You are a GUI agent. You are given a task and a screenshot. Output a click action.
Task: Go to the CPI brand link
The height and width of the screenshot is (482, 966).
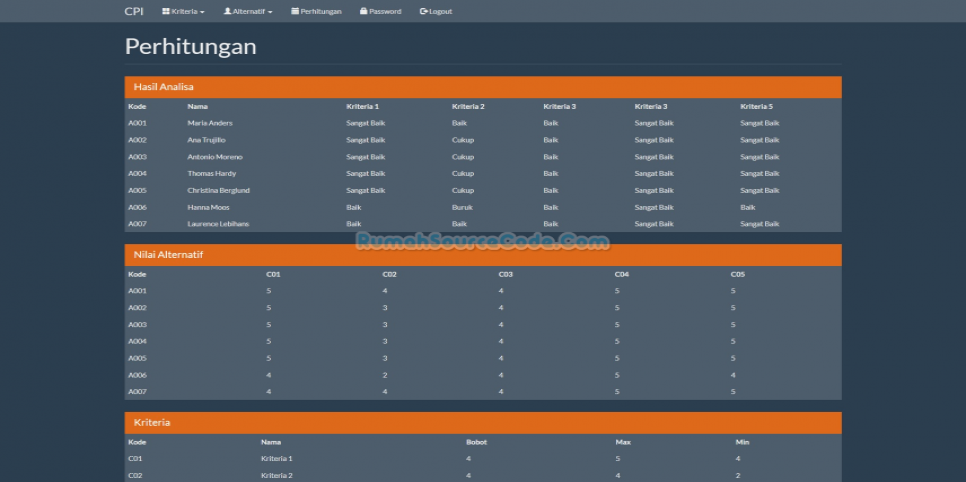point(134,12)
